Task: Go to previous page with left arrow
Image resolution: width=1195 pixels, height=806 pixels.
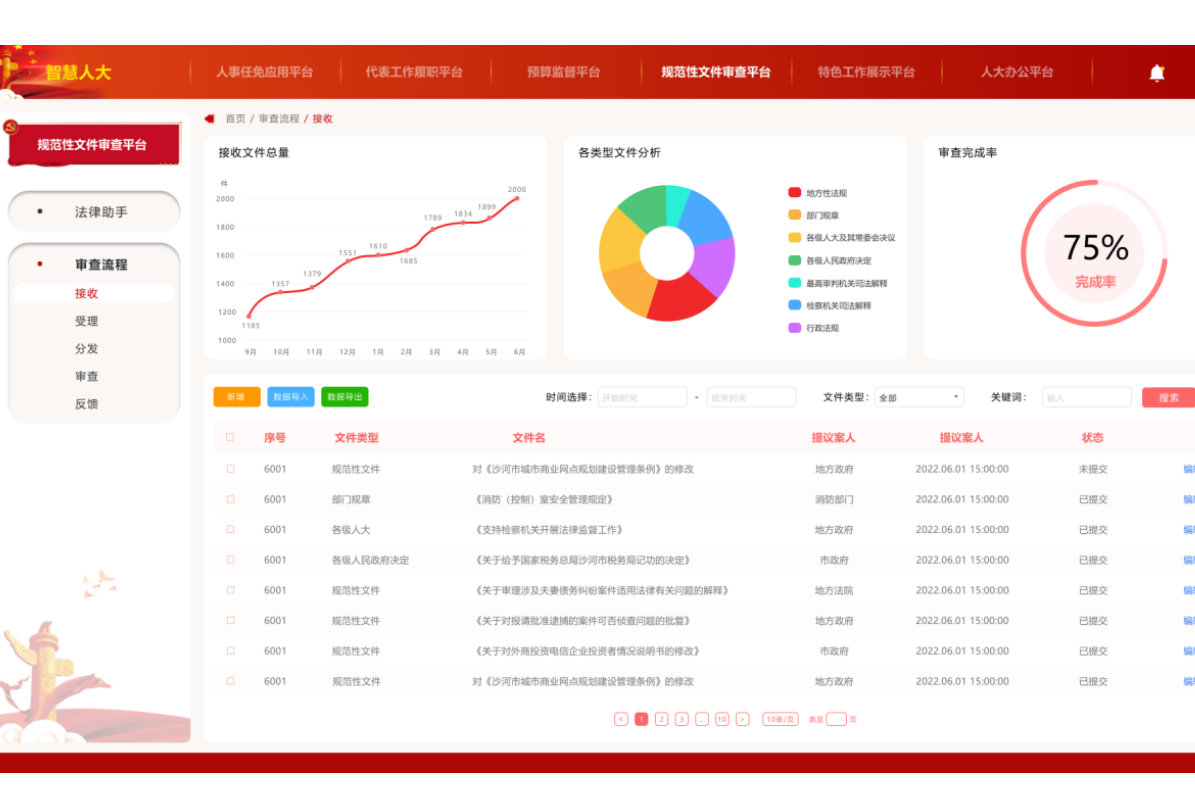Action: tap(621, 719)
